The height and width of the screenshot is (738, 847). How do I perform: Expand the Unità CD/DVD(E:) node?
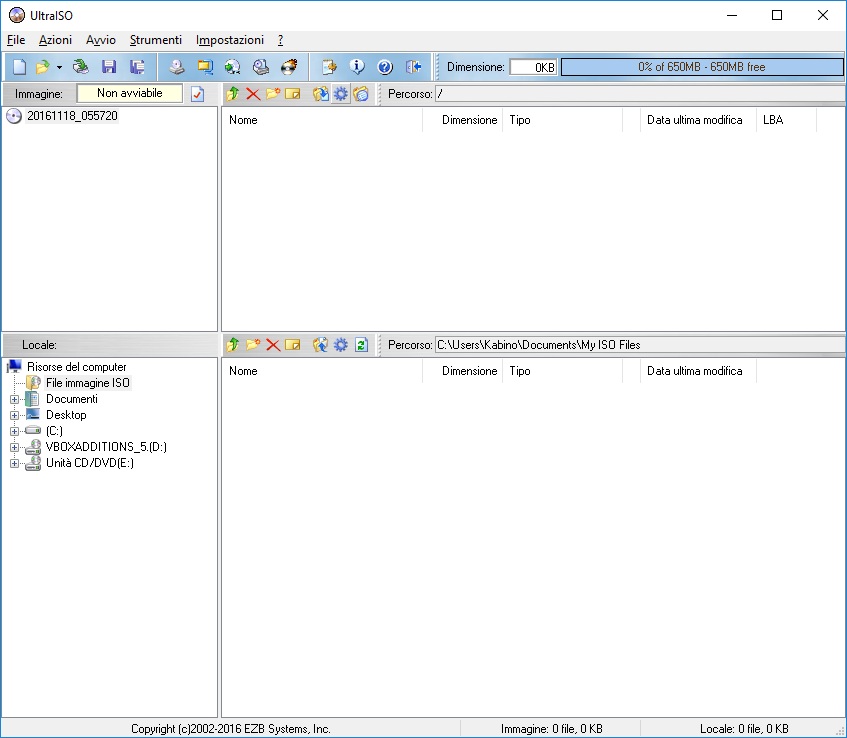pyautogui.click(x=15, y=464)
